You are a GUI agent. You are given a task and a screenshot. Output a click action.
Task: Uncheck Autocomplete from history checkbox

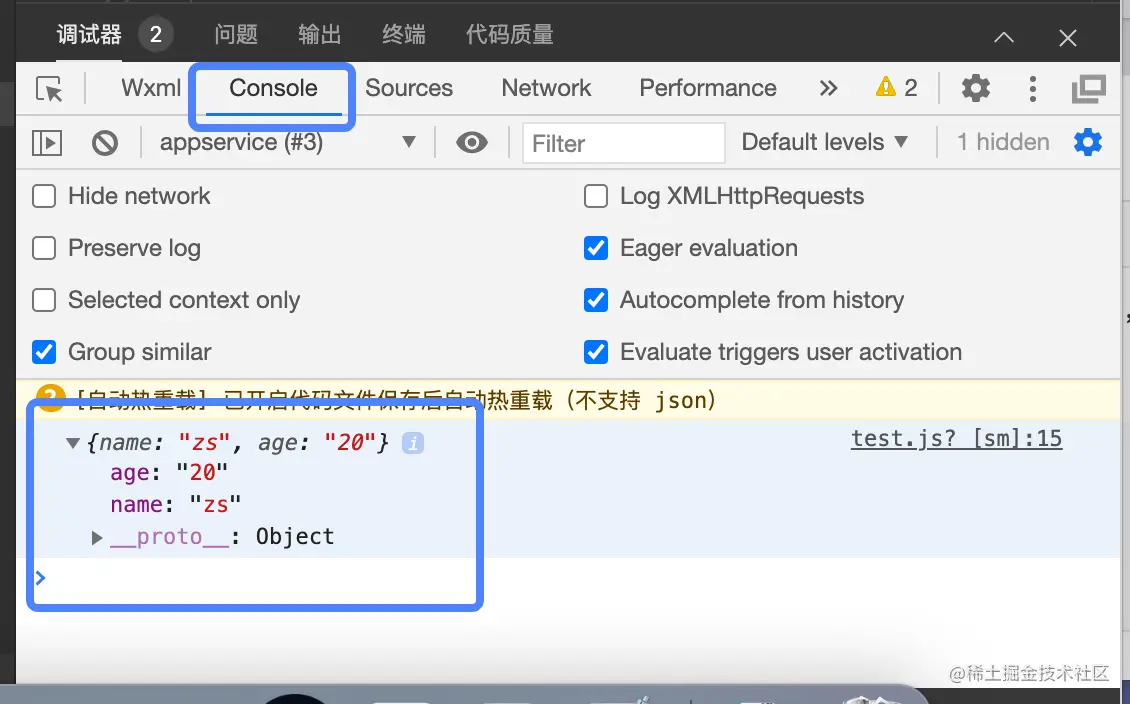[596, 300]
